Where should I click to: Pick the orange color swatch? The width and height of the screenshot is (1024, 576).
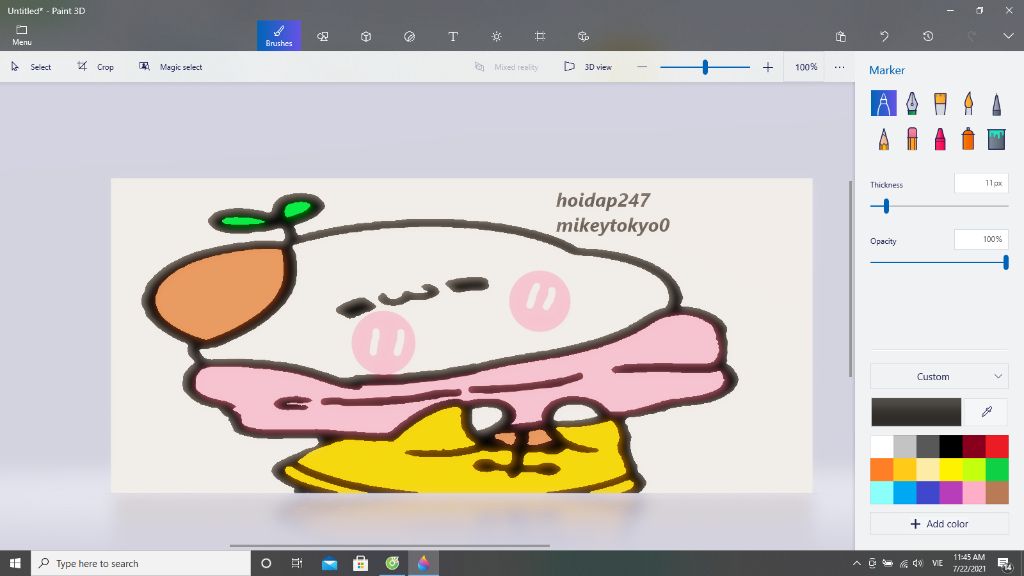pyautogui.click(x=882, y=470)
